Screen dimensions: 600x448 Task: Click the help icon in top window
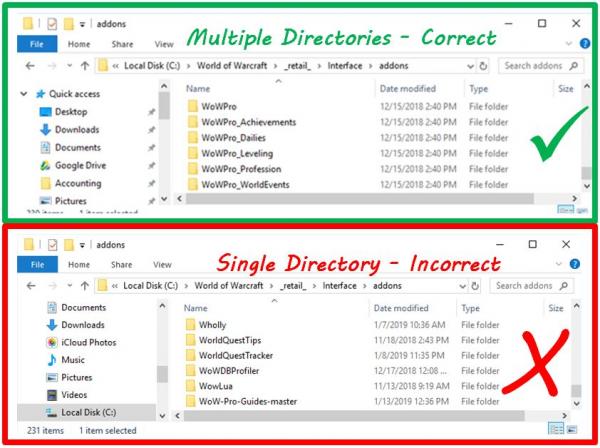click(584, 44)
